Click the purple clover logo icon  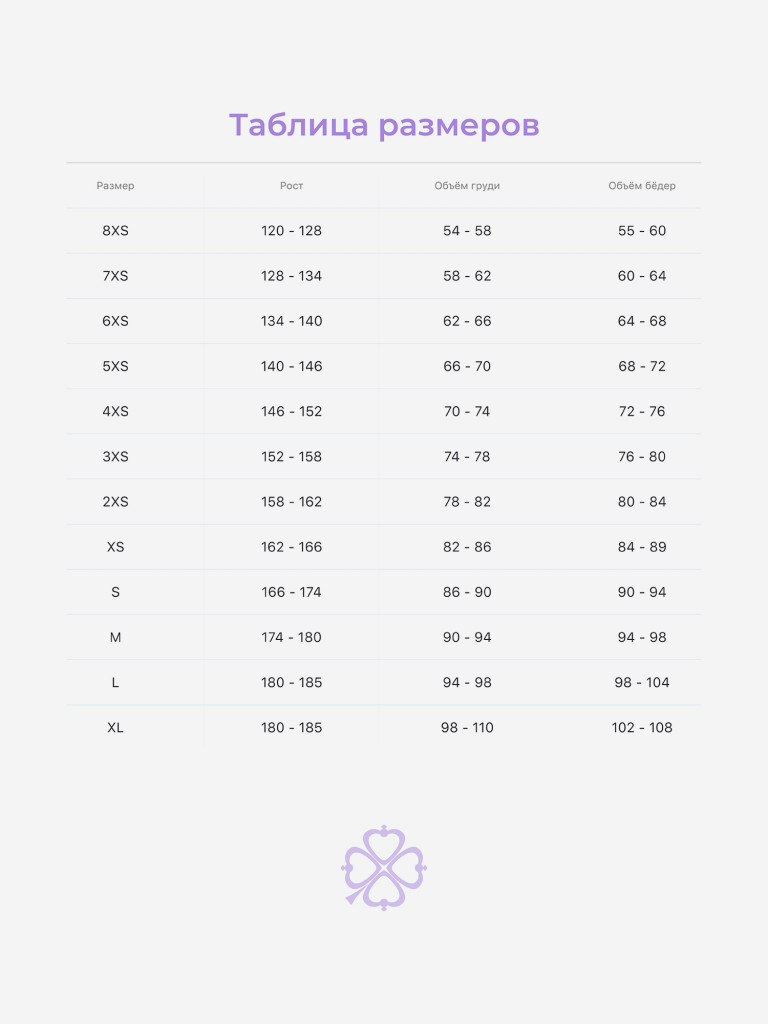384,867
